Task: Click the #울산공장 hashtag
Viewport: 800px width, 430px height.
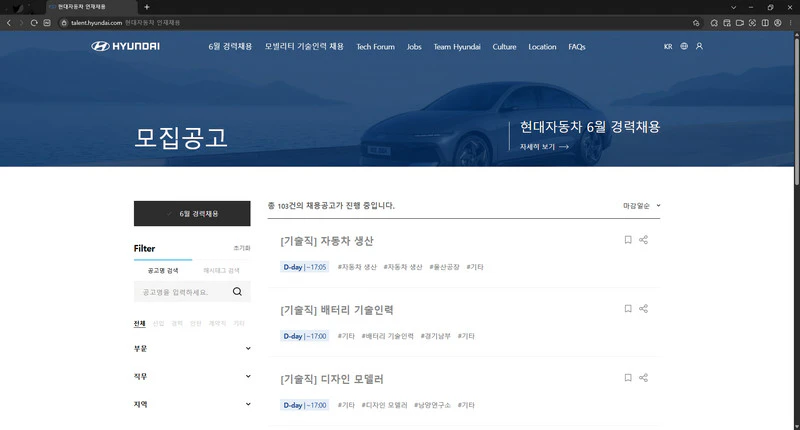Action: pos(444,267)
